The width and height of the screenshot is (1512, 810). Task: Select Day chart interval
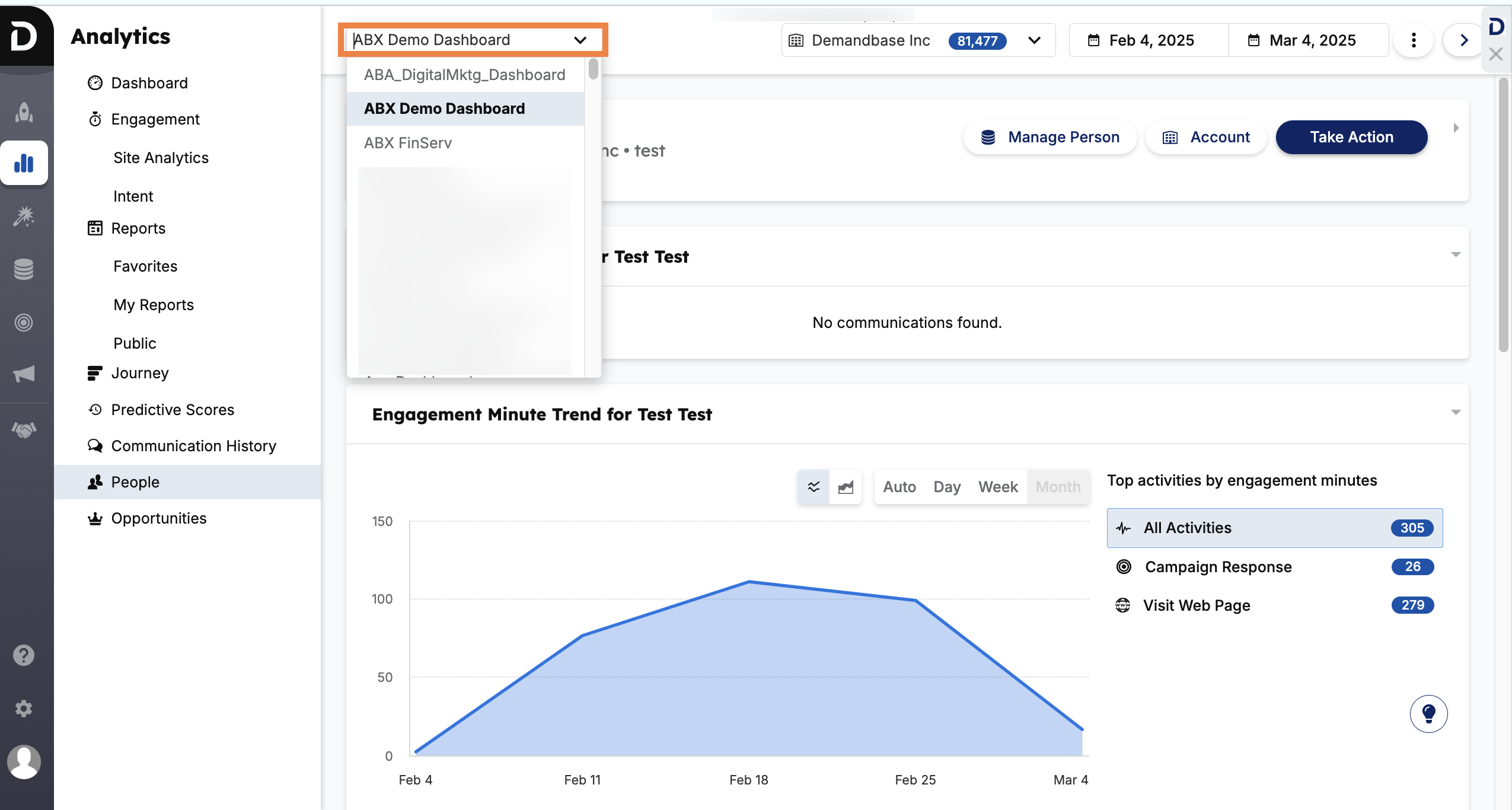(x=946, y=487)
